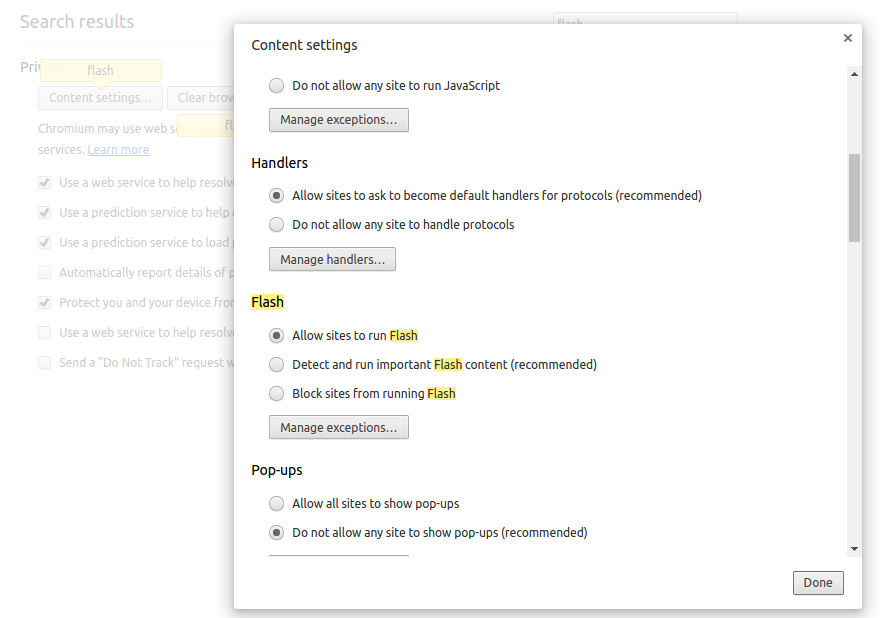Screen dimensions: 891x618
Task: Choose 'Detect and run important Flash content'
Action: [276, 365]
